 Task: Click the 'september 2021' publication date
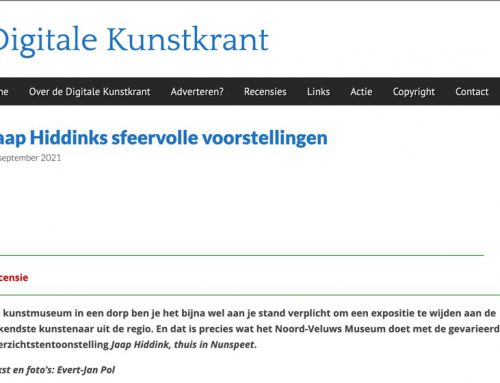[30, 158]
